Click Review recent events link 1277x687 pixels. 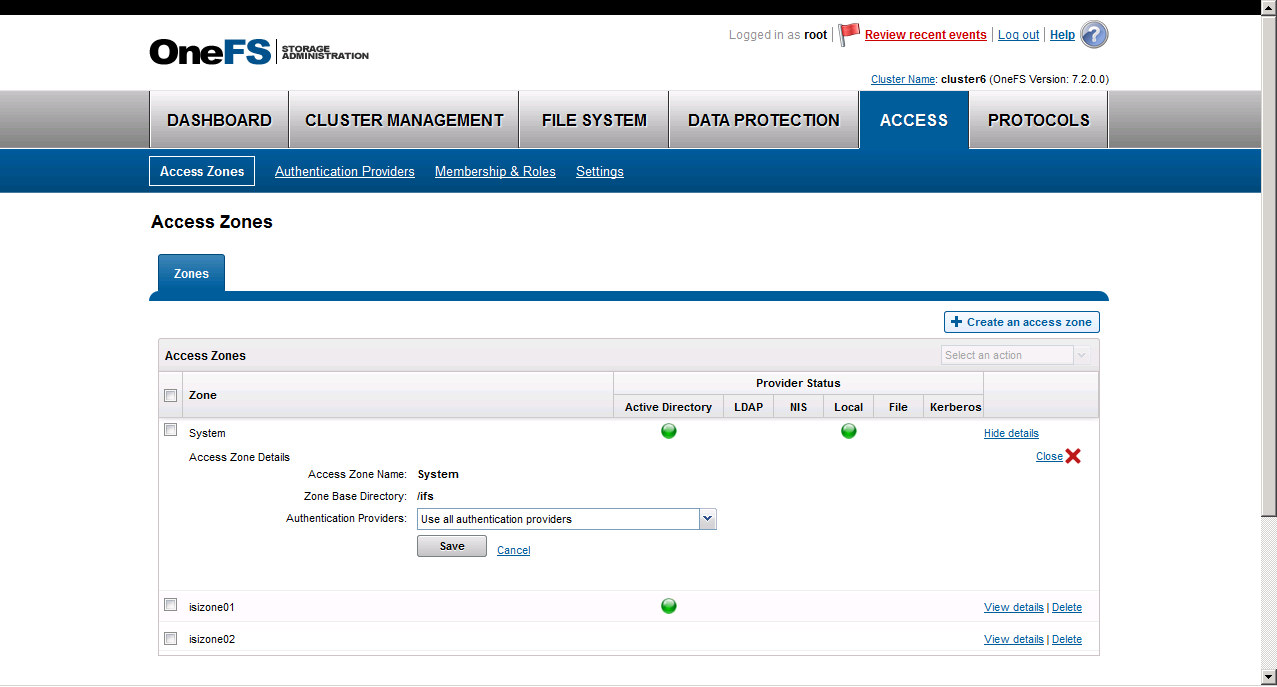(x=926, y=35)
